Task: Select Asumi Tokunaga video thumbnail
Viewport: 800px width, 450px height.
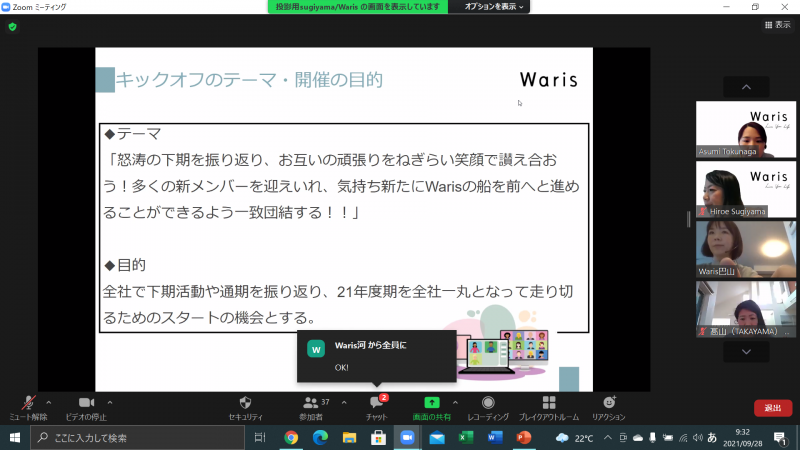Action: coord(746,129)
